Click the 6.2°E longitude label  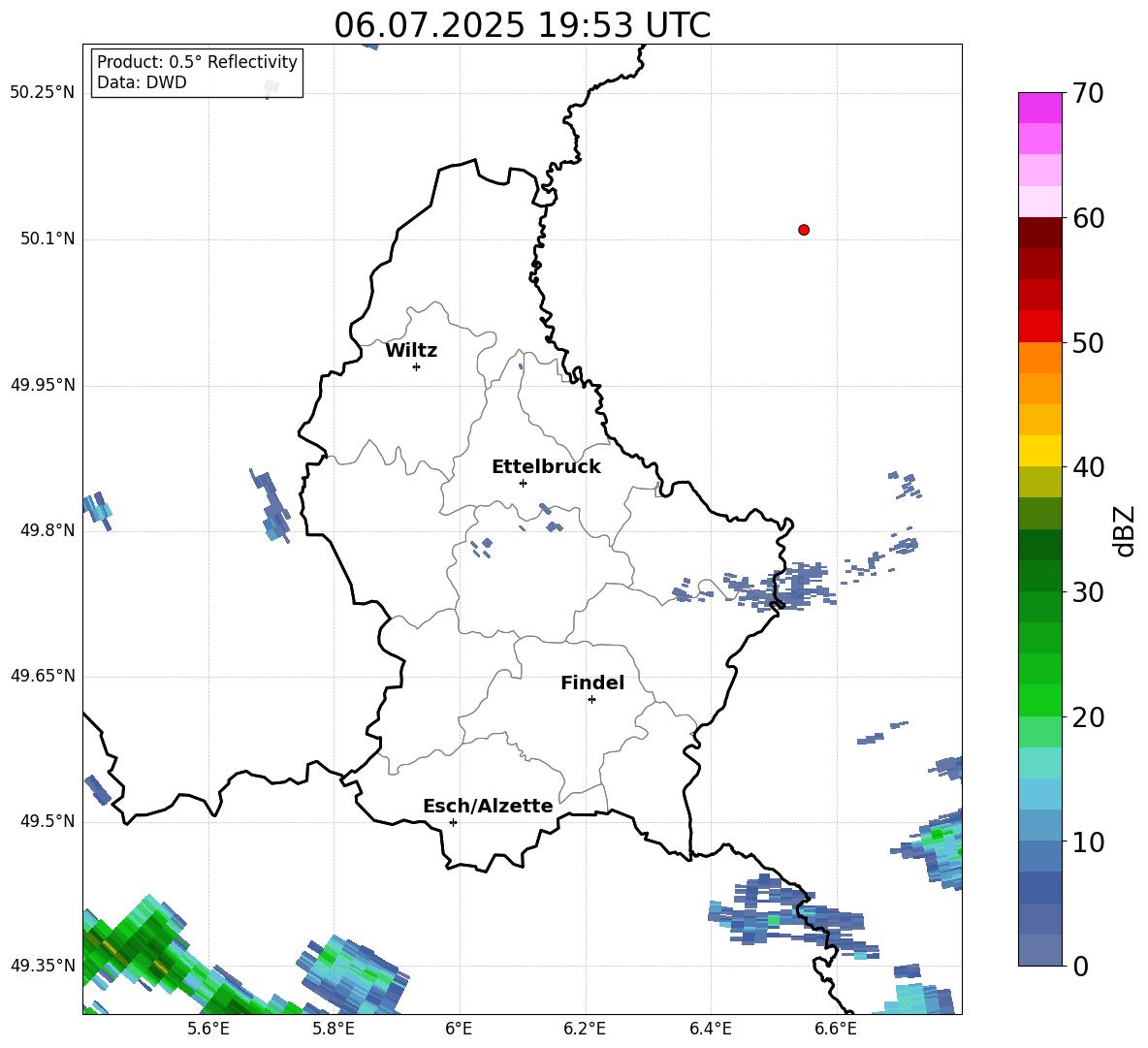click(585, 1029)
